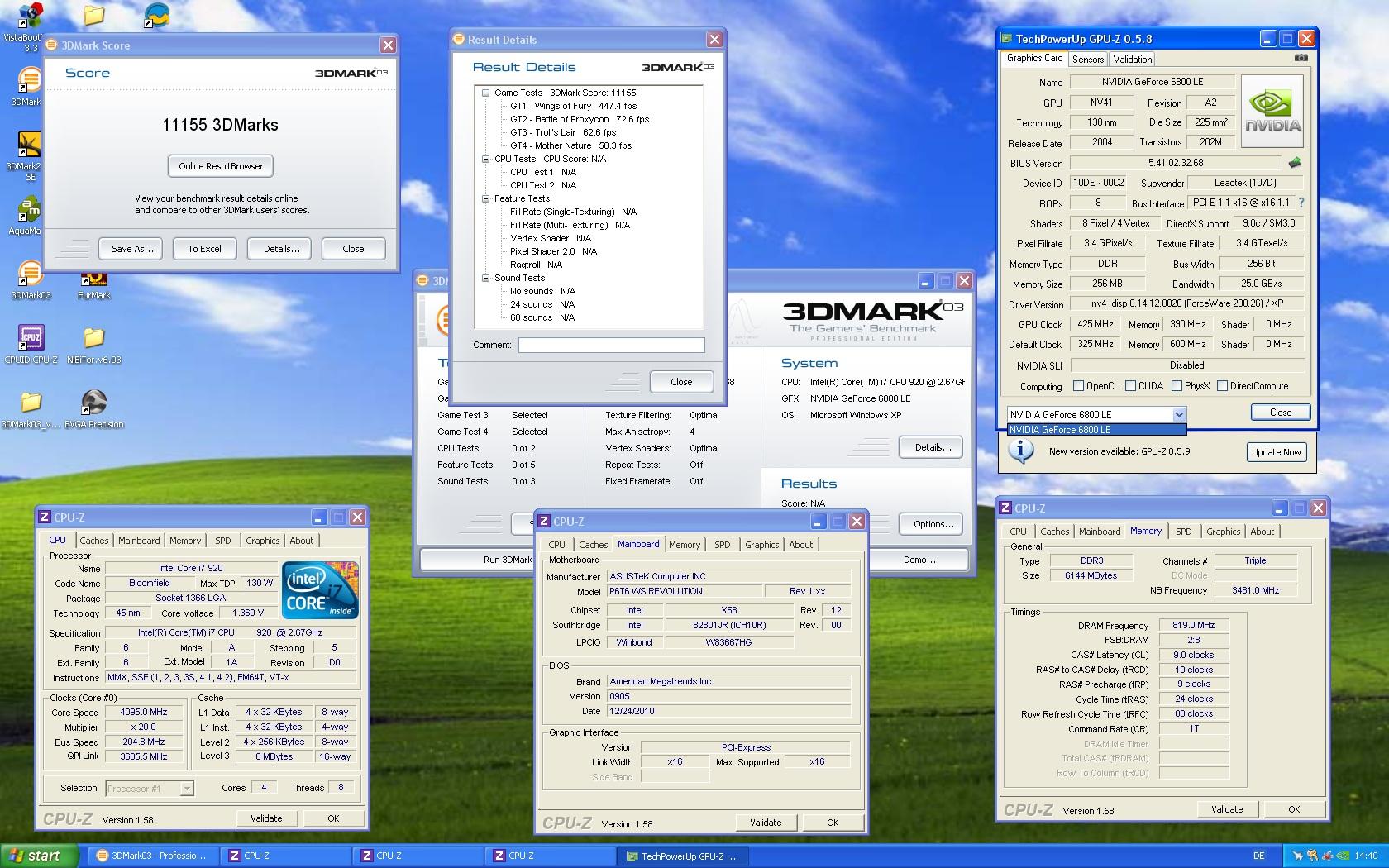Screen dimensions: 1389x868
Task: Click Save As in 3DMark Score window
Action: coord(132,249)
